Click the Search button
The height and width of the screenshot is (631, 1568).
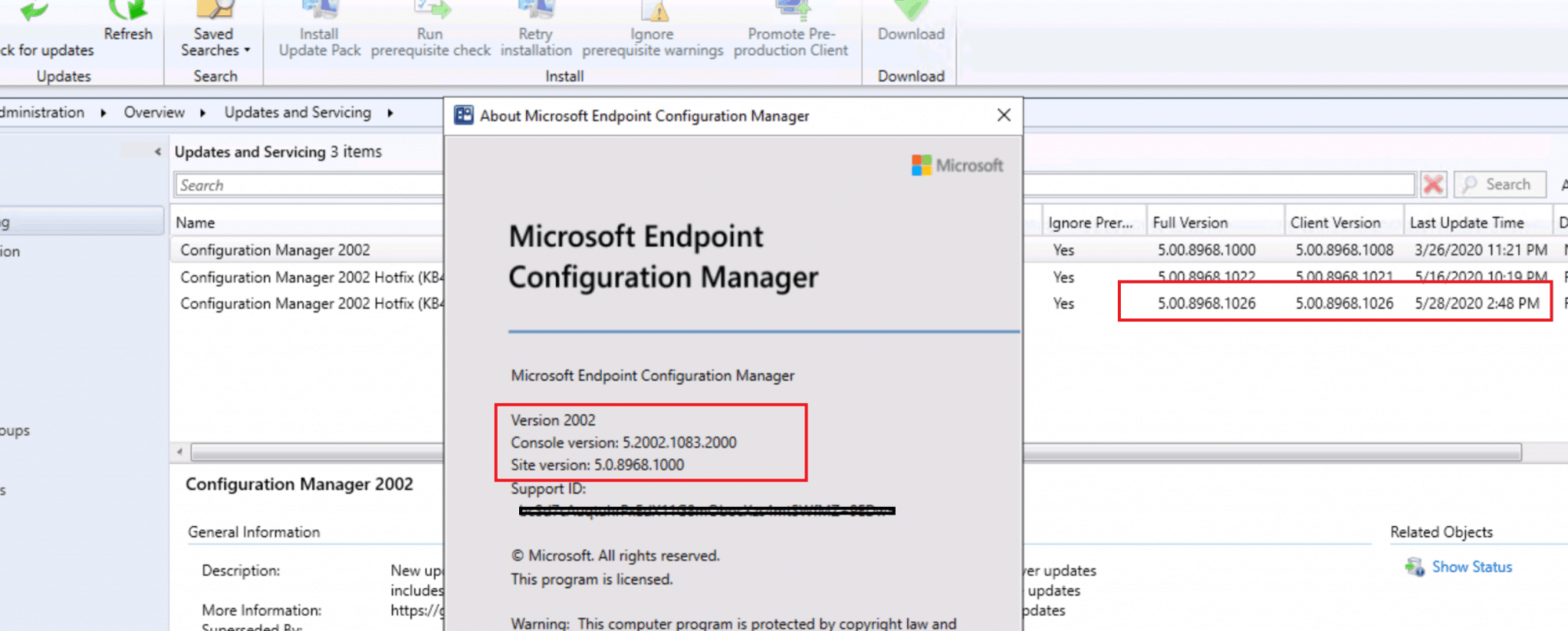click(1499, 184)
